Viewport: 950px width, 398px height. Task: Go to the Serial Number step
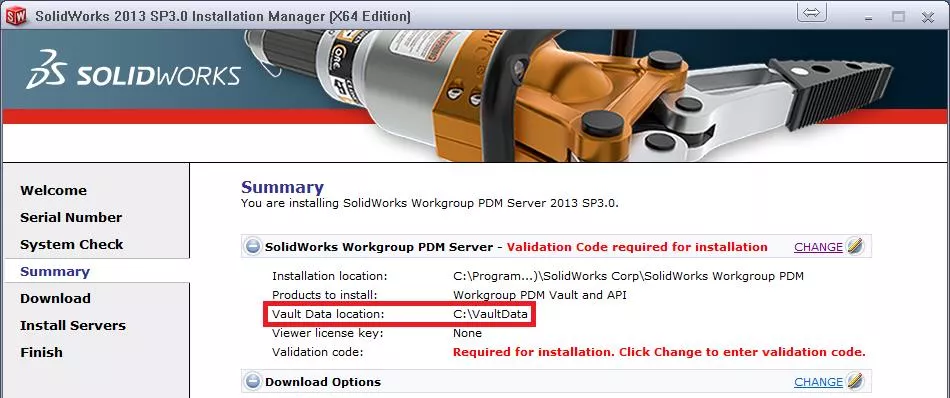pos(71,217)
